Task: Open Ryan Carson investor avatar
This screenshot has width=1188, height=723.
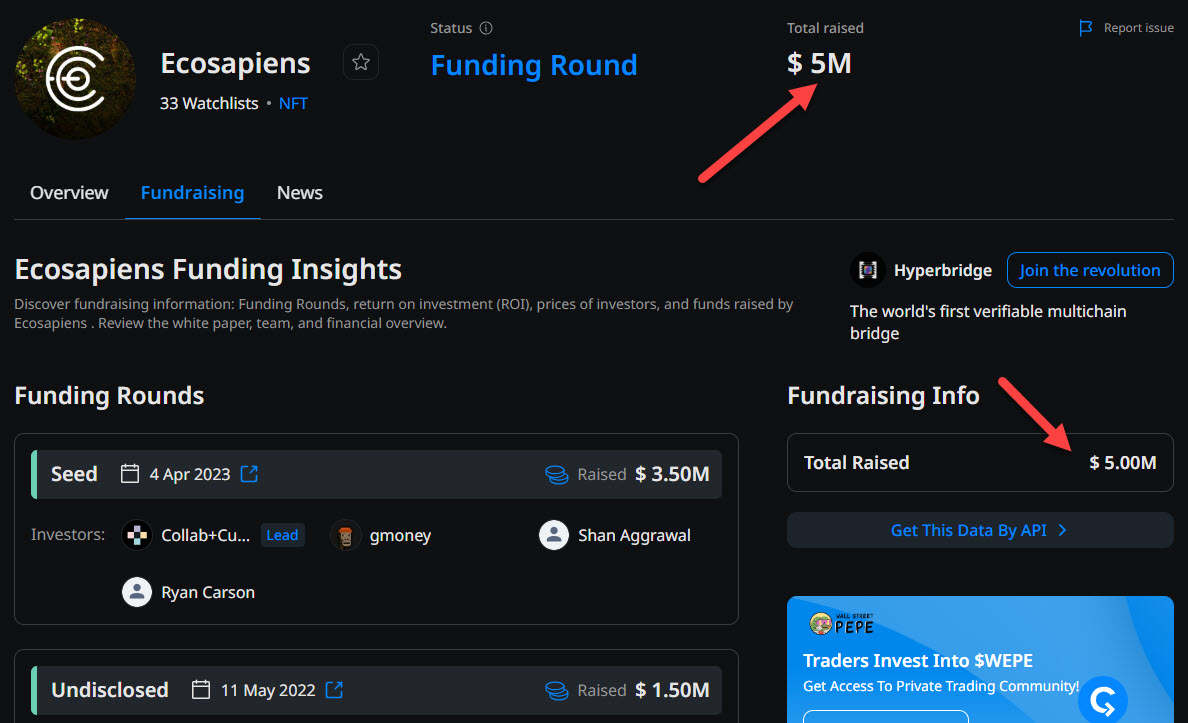Action: [137, 592]
